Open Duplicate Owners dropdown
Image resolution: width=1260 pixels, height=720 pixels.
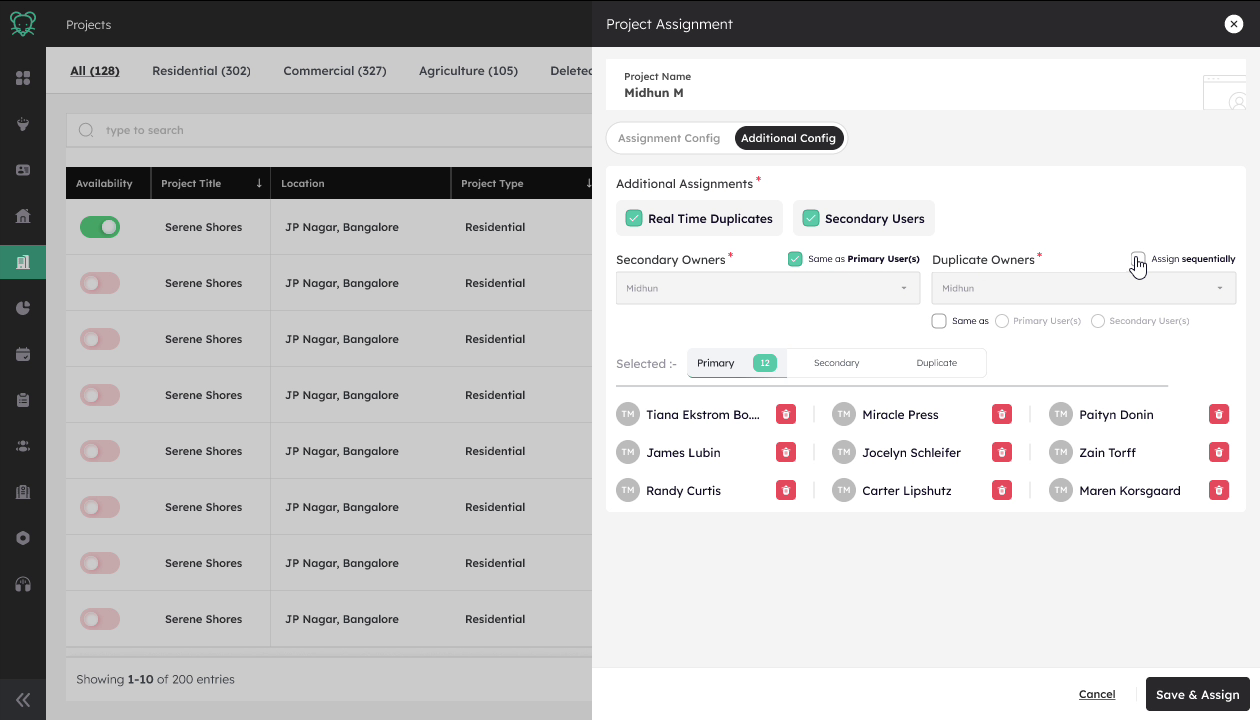point(1084,288)
